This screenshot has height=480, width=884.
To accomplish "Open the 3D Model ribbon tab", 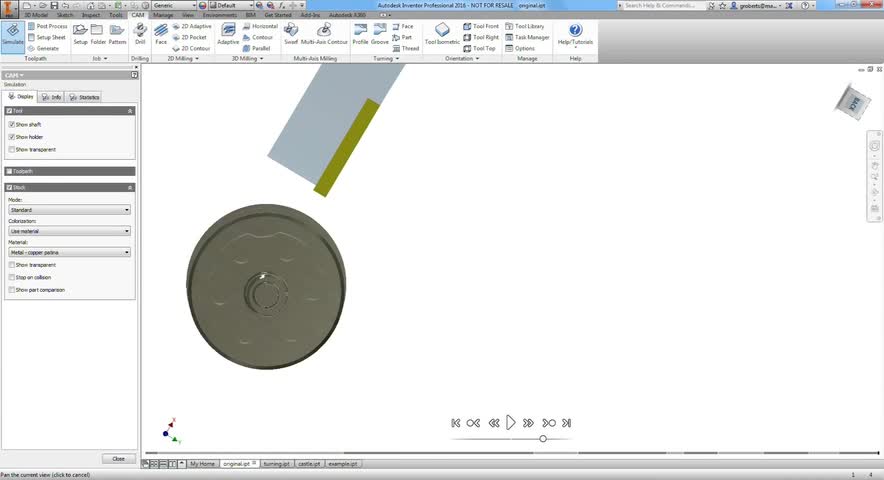I will [36, 15].
